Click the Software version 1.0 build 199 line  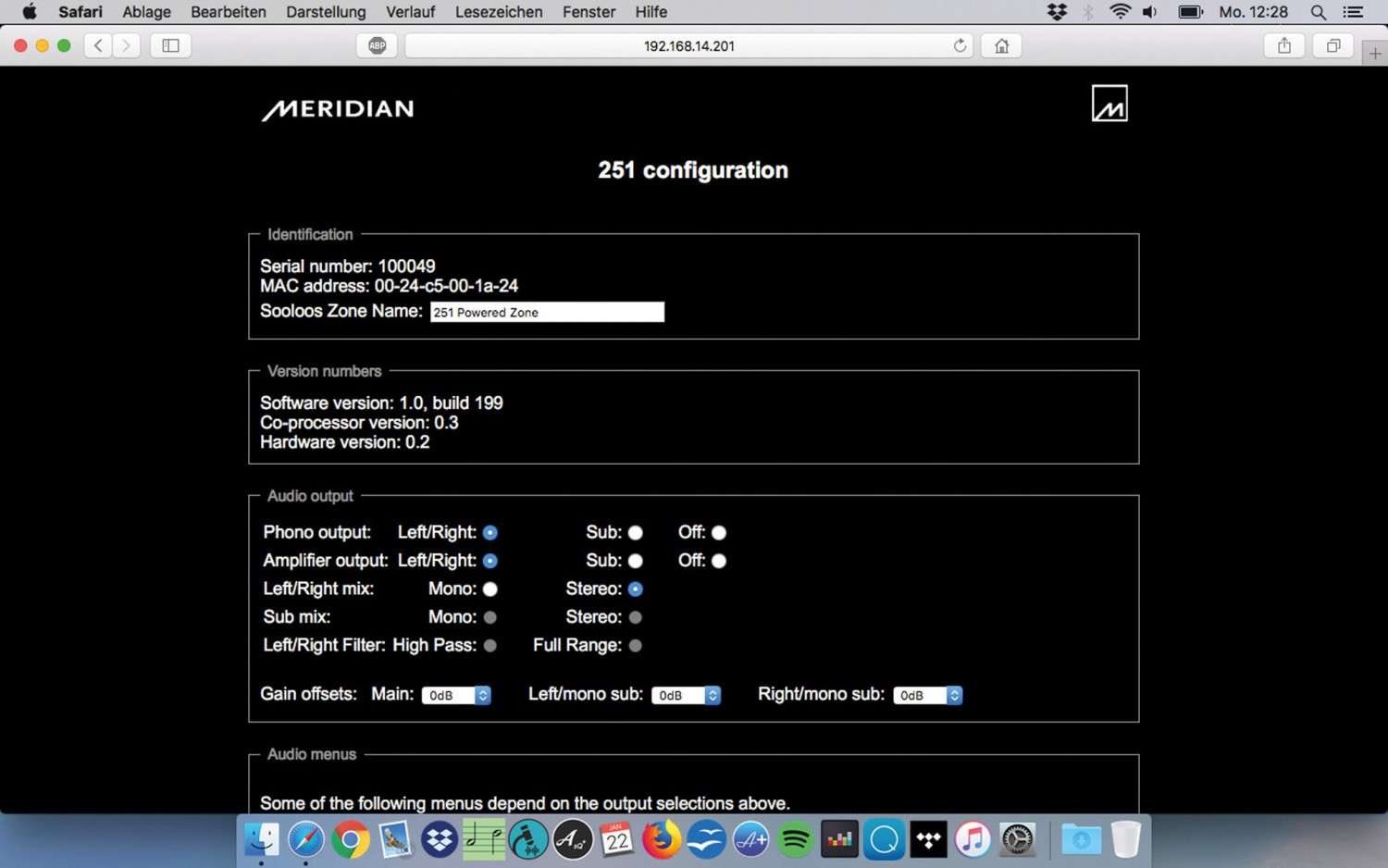coord(382,403)
